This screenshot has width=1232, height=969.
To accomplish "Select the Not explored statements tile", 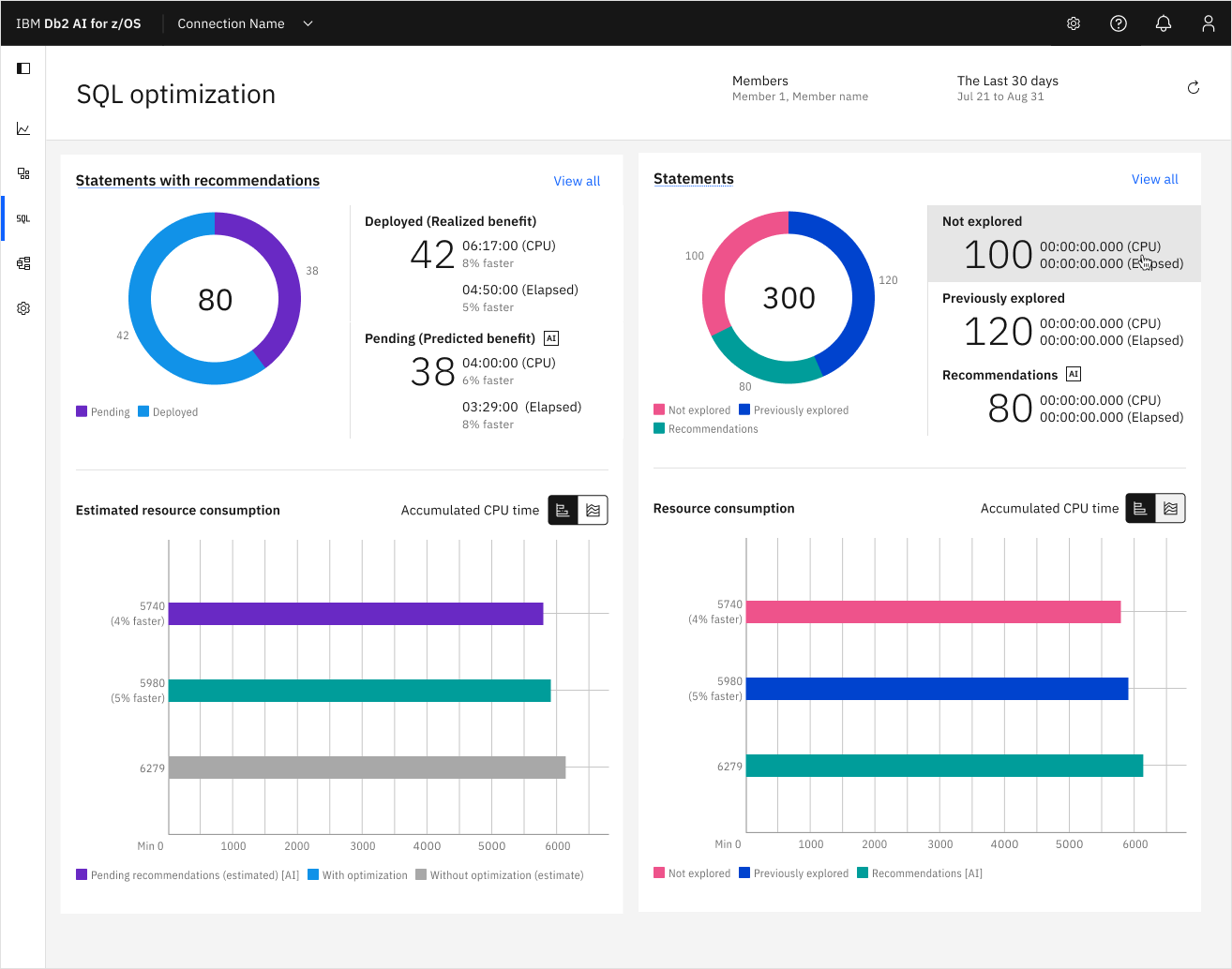I will [x=1063, y=244].
